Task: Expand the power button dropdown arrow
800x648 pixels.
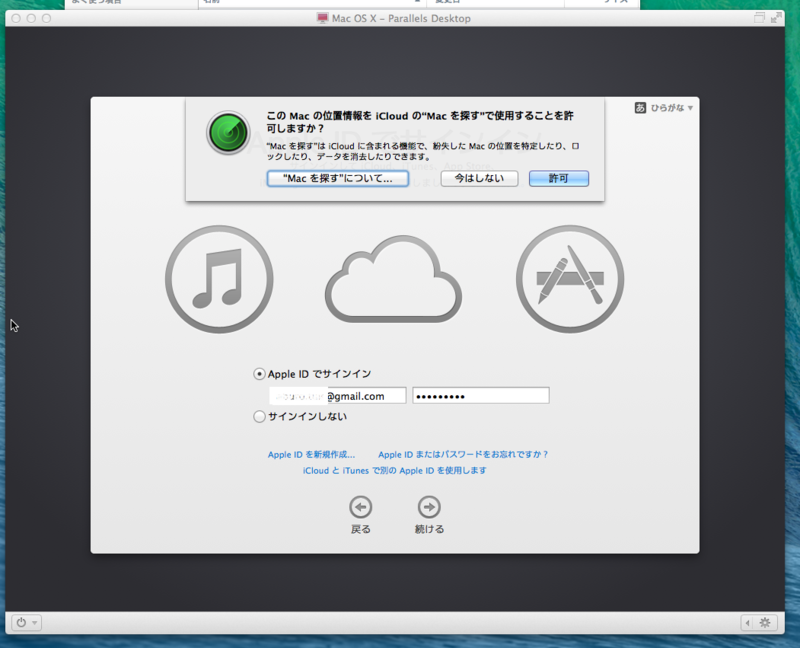Action: tap(36, 622)
